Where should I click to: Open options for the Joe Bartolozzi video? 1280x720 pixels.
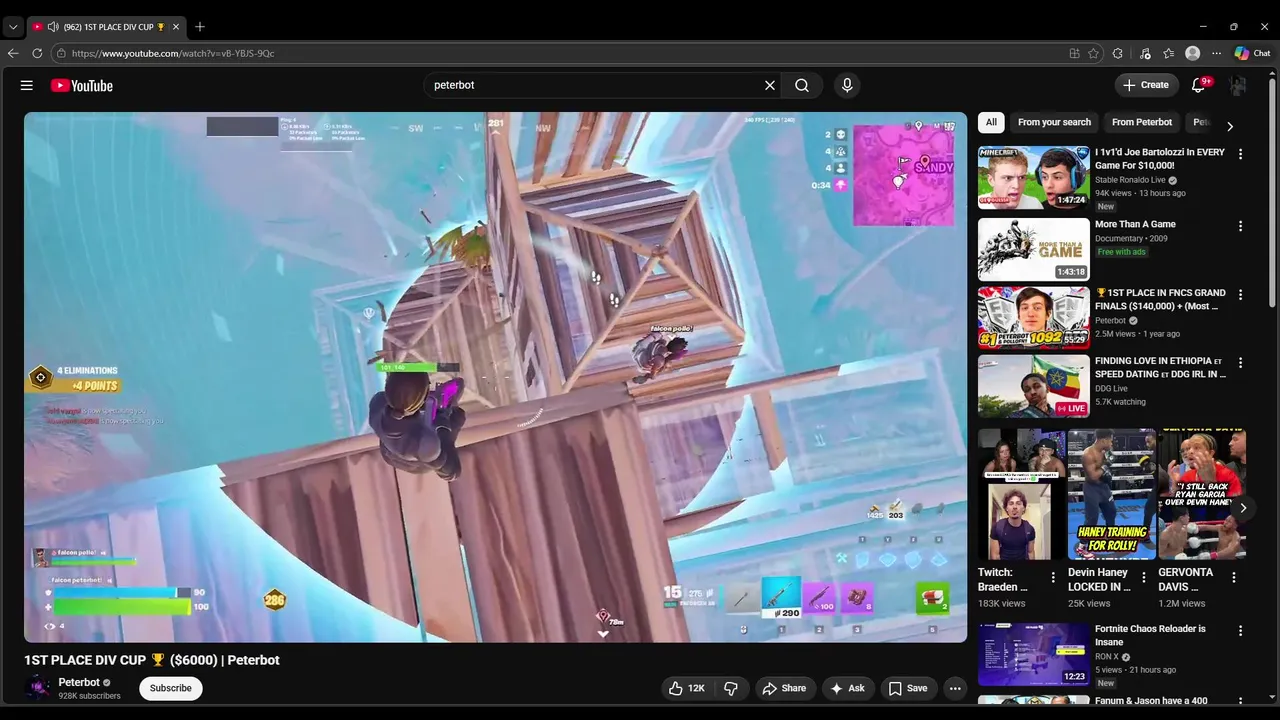pos(1240,154)
